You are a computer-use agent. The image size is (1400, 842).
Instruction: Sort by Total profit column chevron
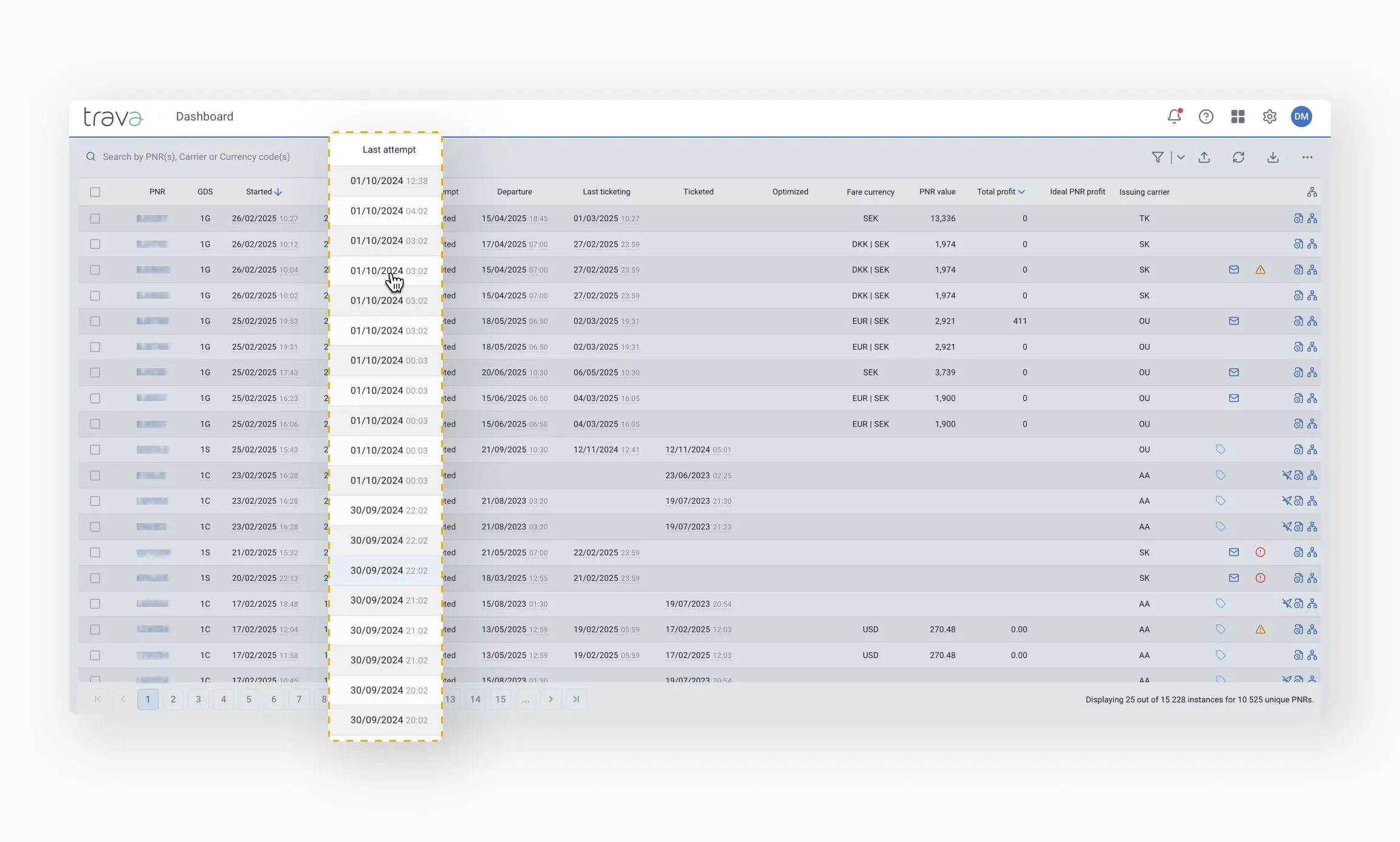click(1021, 192)
